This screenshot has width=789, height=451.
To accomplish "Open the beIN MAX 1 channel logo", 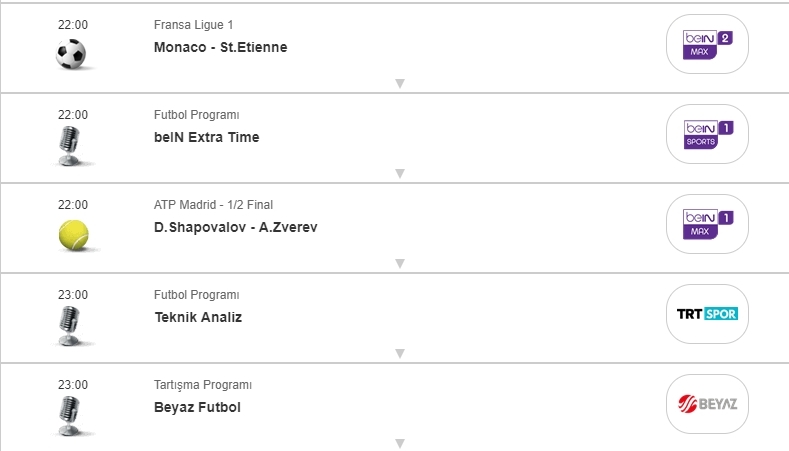I will (707, 224).
